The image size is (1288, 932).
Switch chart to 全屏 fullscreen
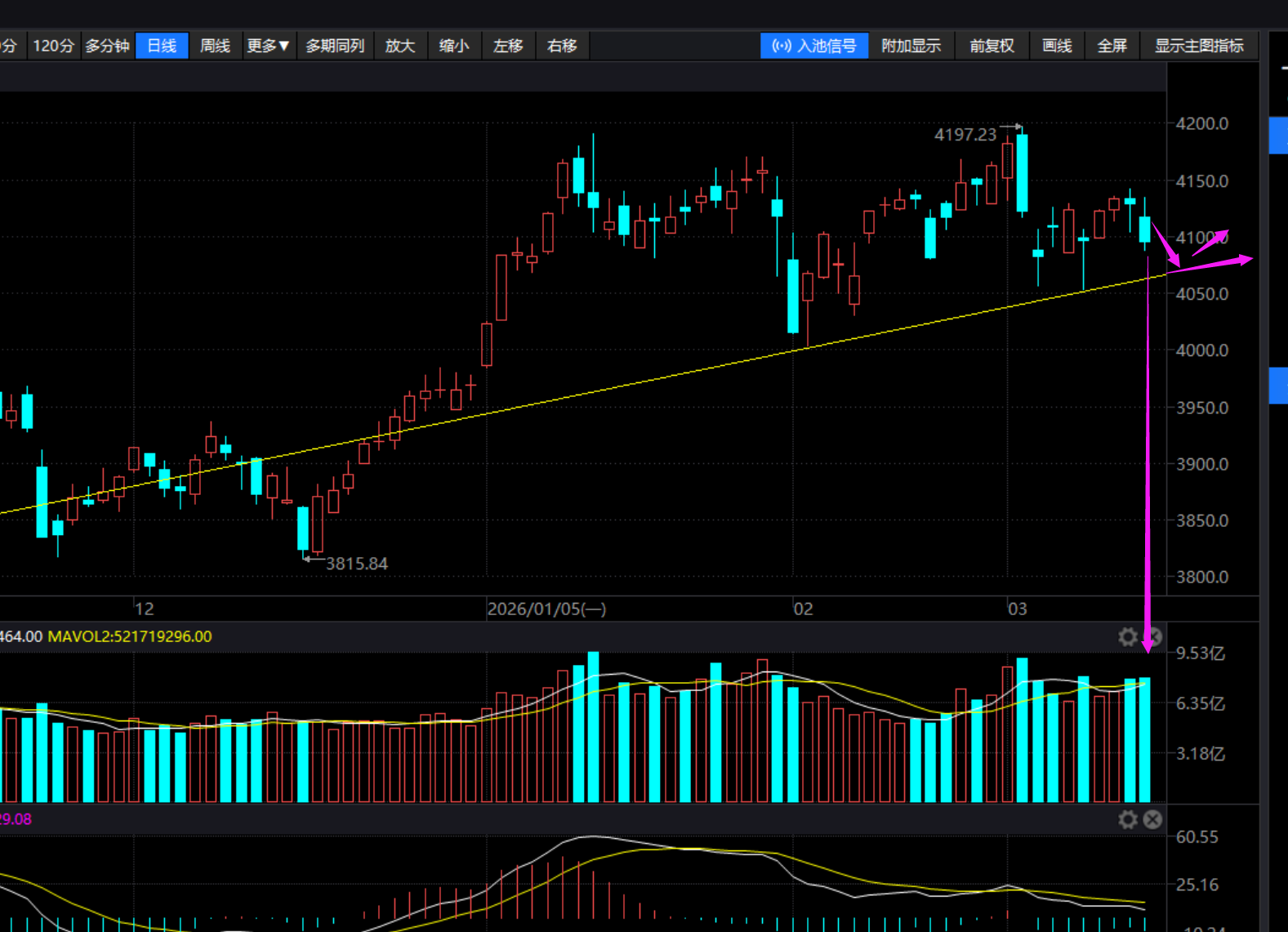(1112, 46)
